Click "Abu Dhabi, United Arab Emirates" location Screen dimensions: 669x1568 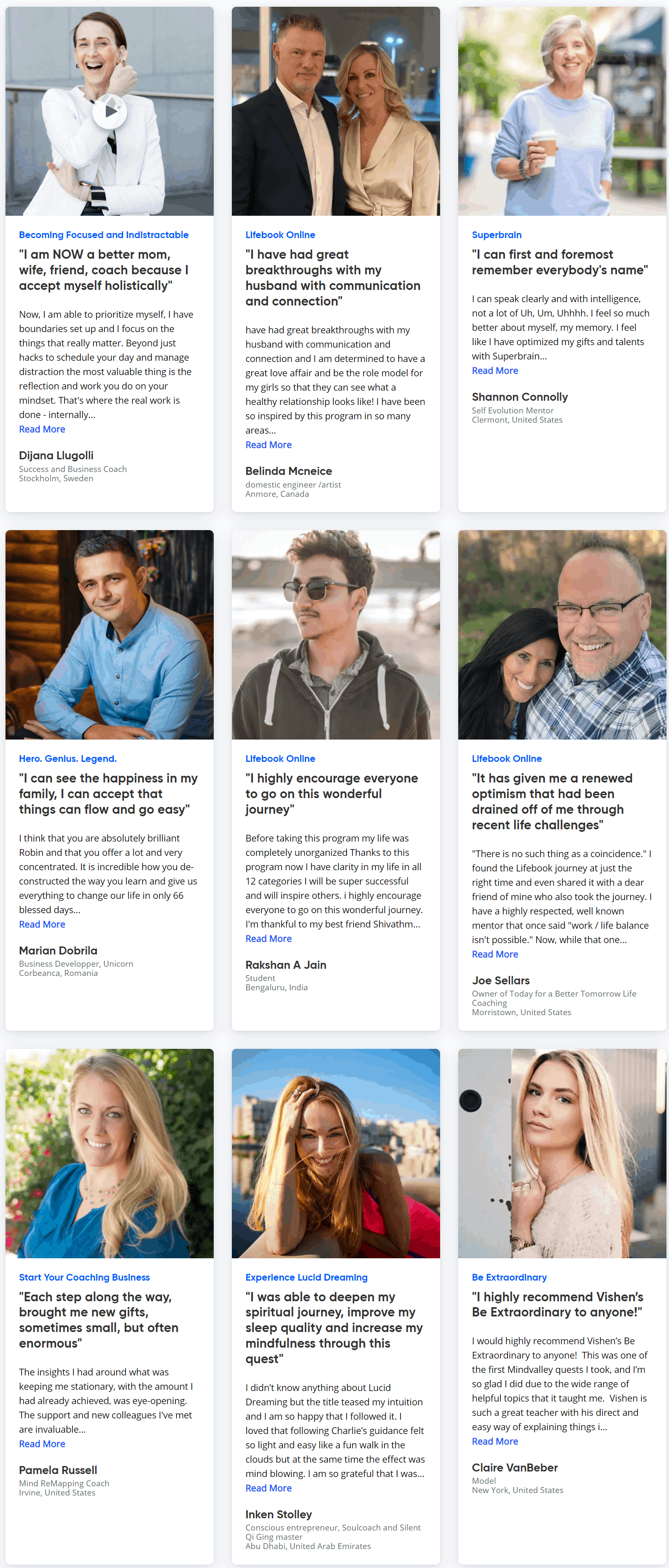tap(308, 1546)
